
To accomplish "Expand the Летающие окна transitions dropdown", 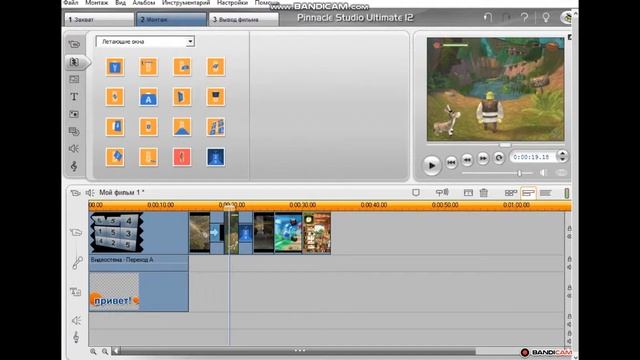I will point(190,42).
